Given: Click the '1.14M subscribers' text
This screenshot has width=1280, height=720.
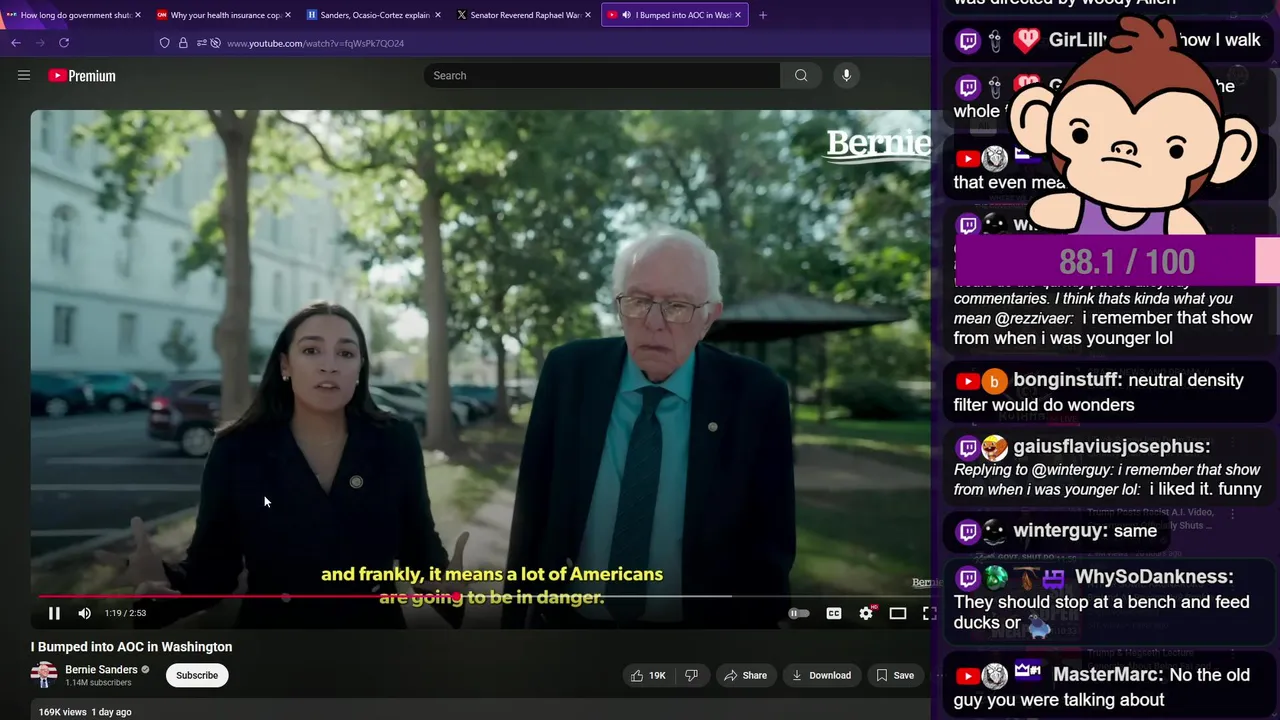Looking at the screenshot, I should coord(98,682).
